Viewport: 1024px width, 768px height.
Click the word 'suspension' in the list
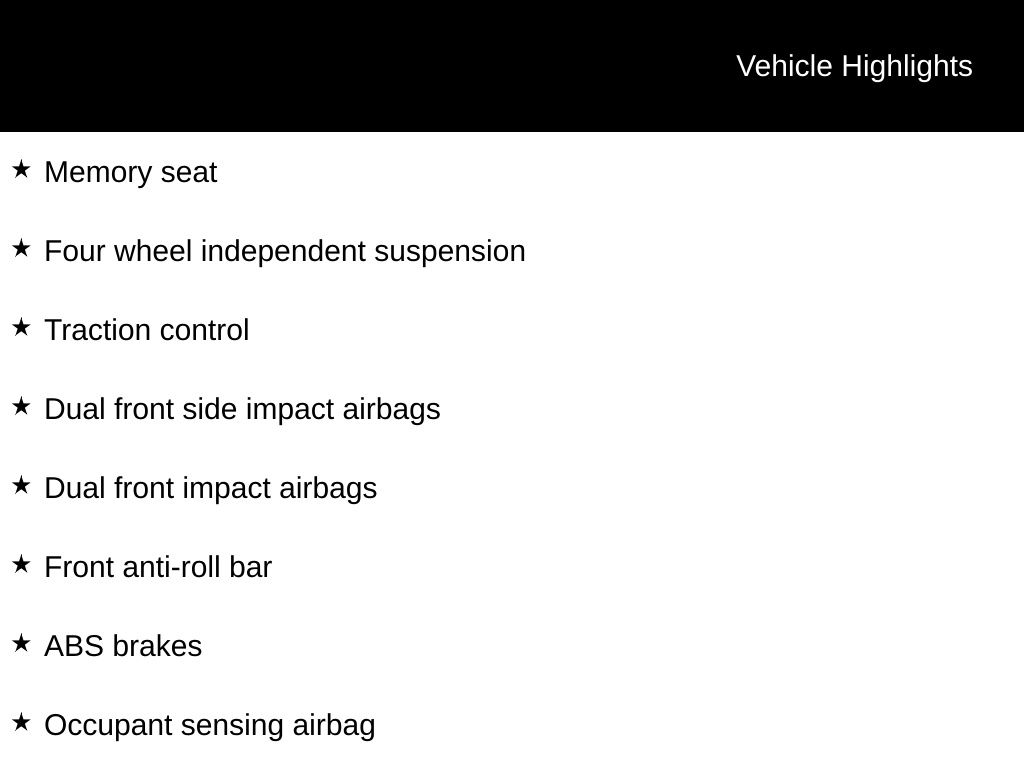tap(450, 251)
